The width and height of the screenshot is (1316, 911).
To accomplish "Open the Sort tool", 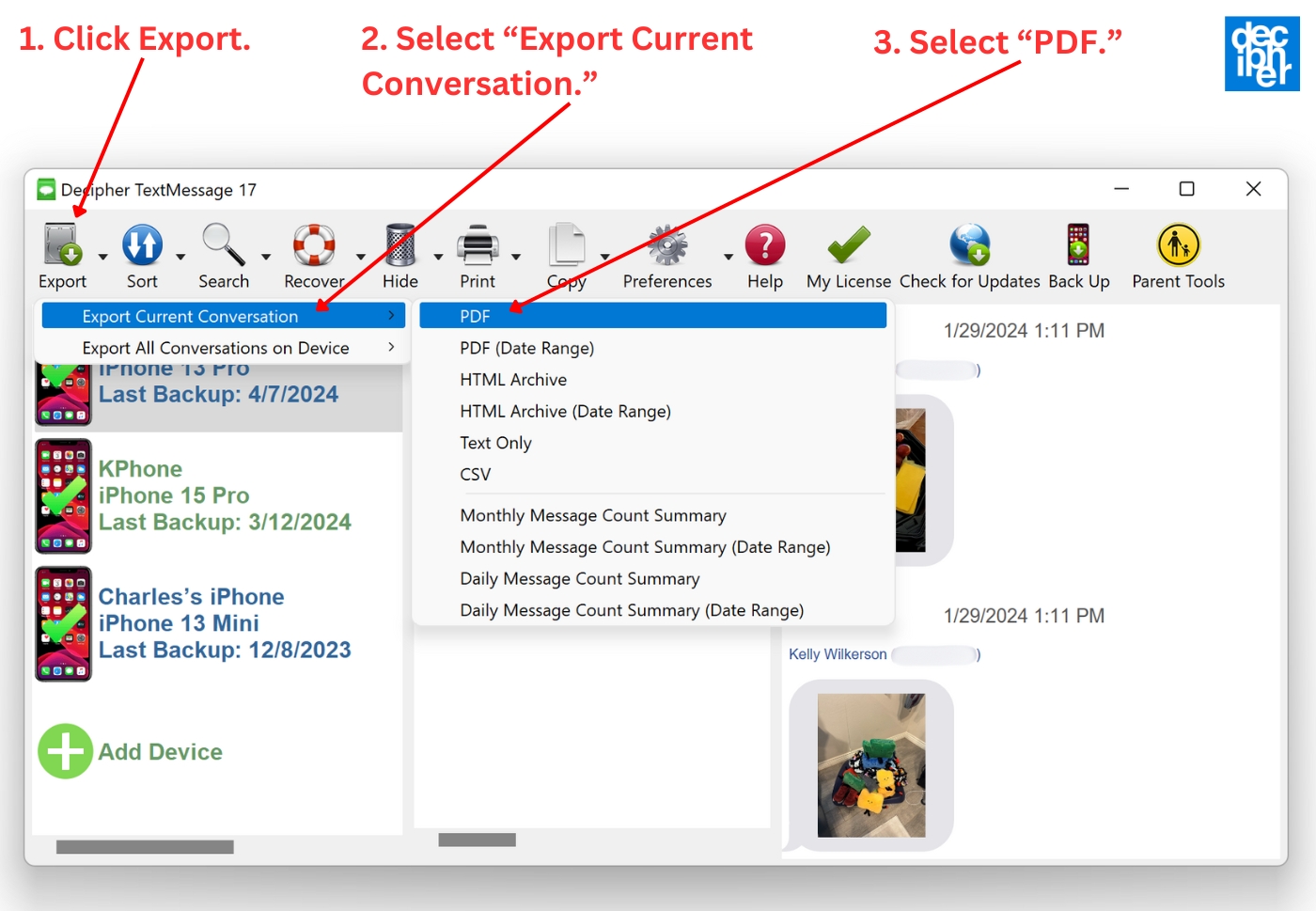I will pyautogui.click(x=142, y=246).
